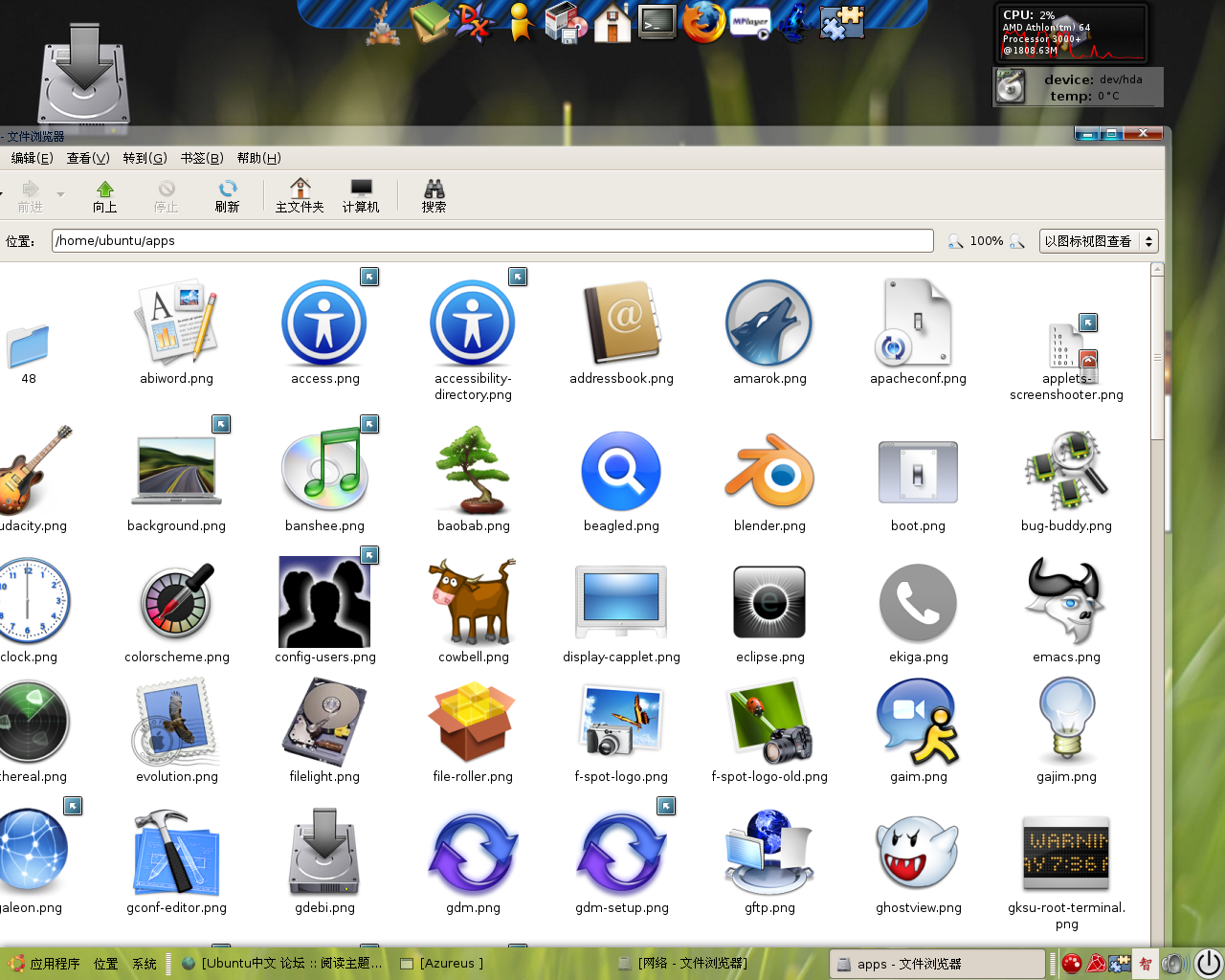Select the ghostview.png ghost icon
This screenshot has width=1225, height=980.
918,852
